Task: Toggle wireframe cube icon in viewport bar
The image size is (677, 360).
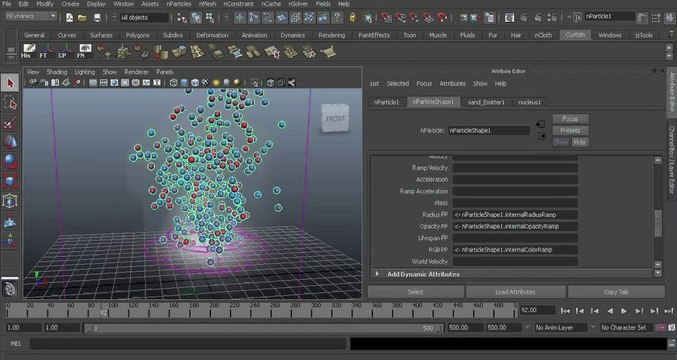Action: pyautogui.click(x=174, y=82)
